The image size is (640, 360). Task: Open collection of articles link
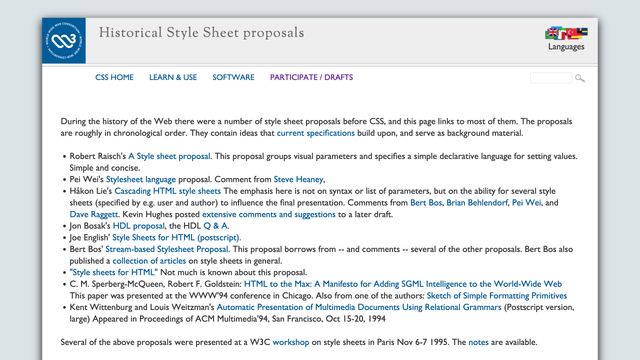click(149, 261)
